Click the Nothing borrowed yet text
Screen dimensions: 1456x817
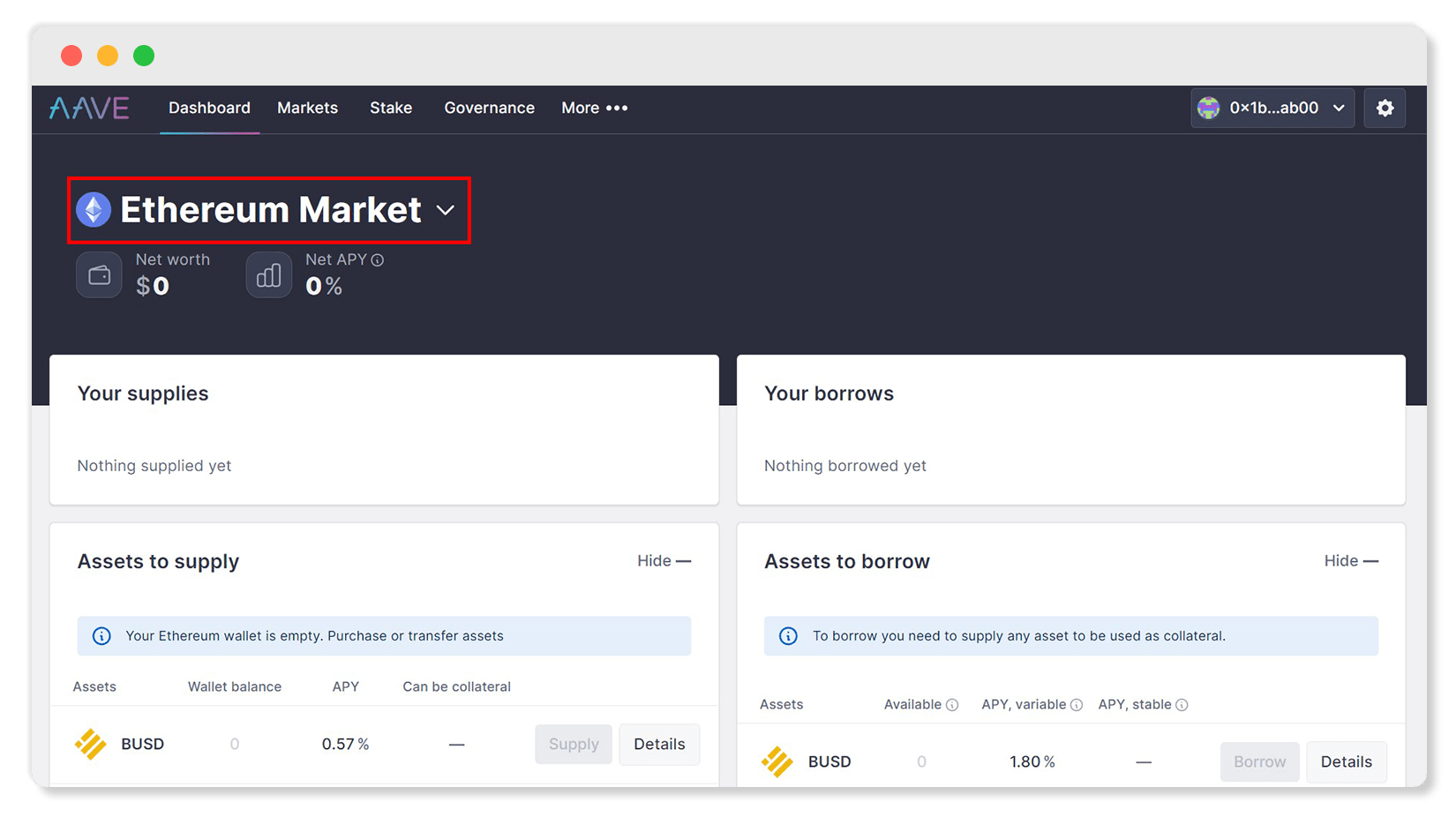click(x=845, y=466)
